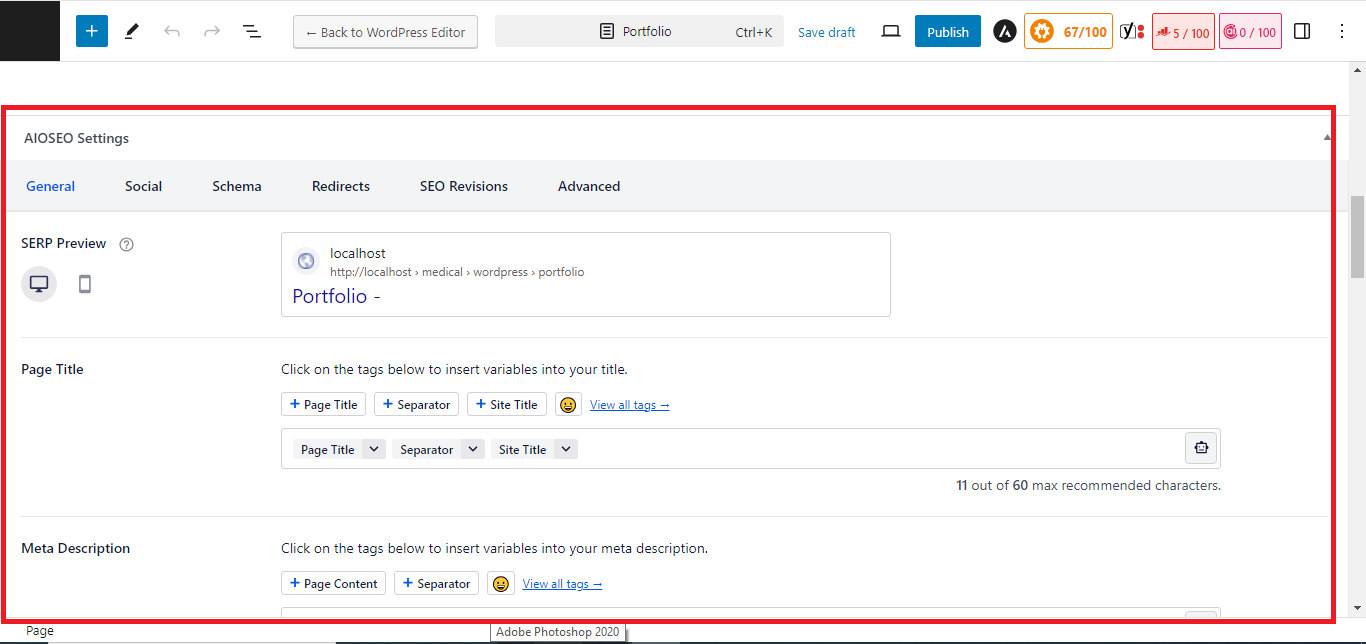The width and height of the screenshot is (1366, 644).
Task: Open the block inserter plus button
Action: point(91,31)
